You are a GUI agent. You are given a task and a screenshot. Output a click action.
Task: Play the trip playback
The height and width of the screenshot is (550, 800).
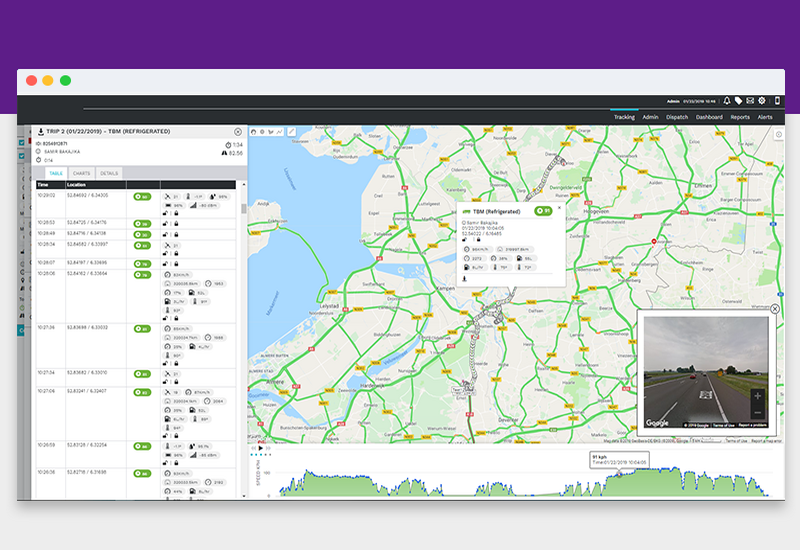coord(261,448)
